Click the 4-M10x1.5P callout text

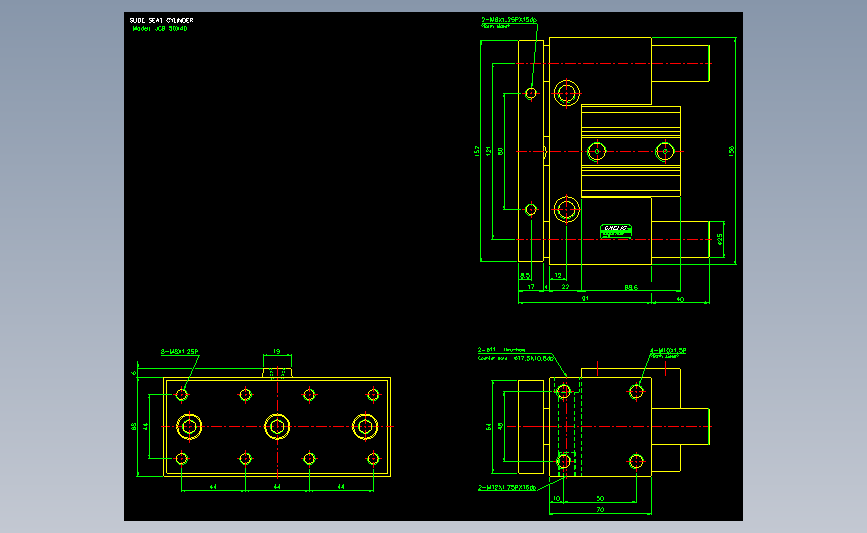668,351
